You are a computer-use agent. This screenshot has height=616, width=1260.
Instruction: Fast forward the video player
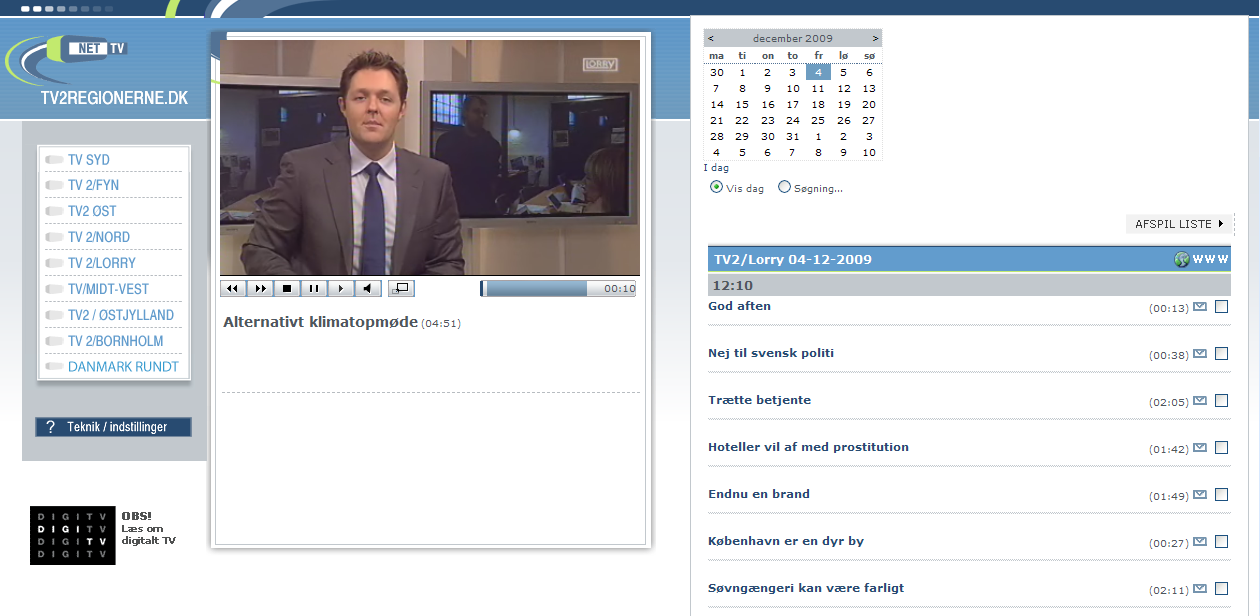coord(260,289)
